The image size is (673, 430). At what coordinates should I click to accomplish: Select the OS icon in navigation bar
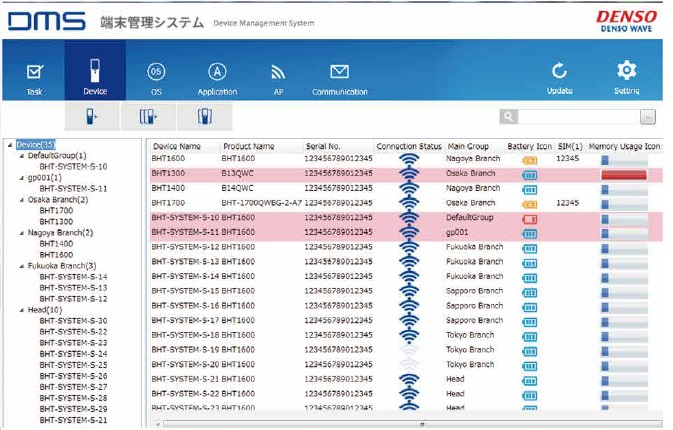[156, 76]
